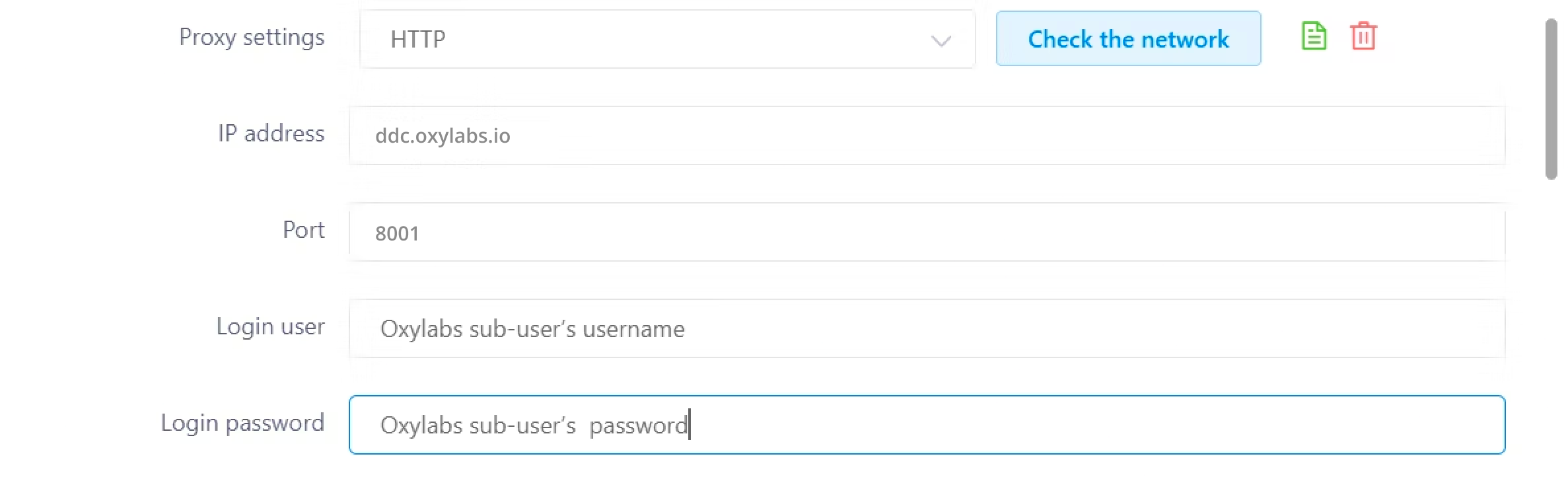This screenshot has width=1568, height=481.
Task: Click the Login password label
Action: coord(242,423)
